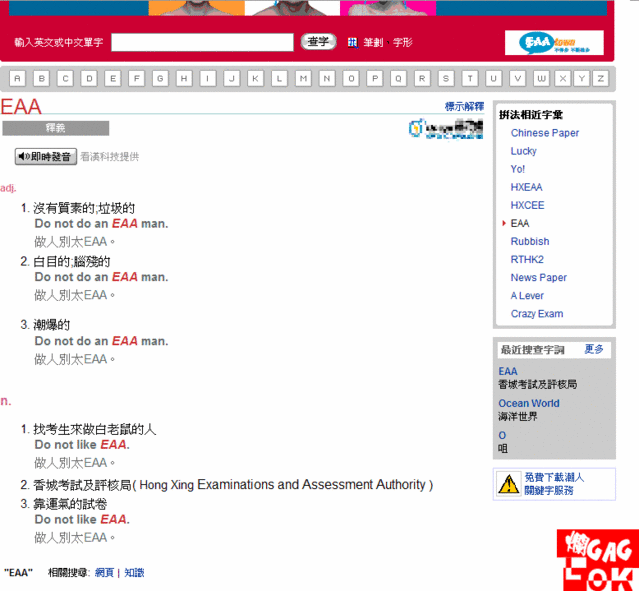Select the letter T index button
639x591 pixels.
click(x=470, y=78)
